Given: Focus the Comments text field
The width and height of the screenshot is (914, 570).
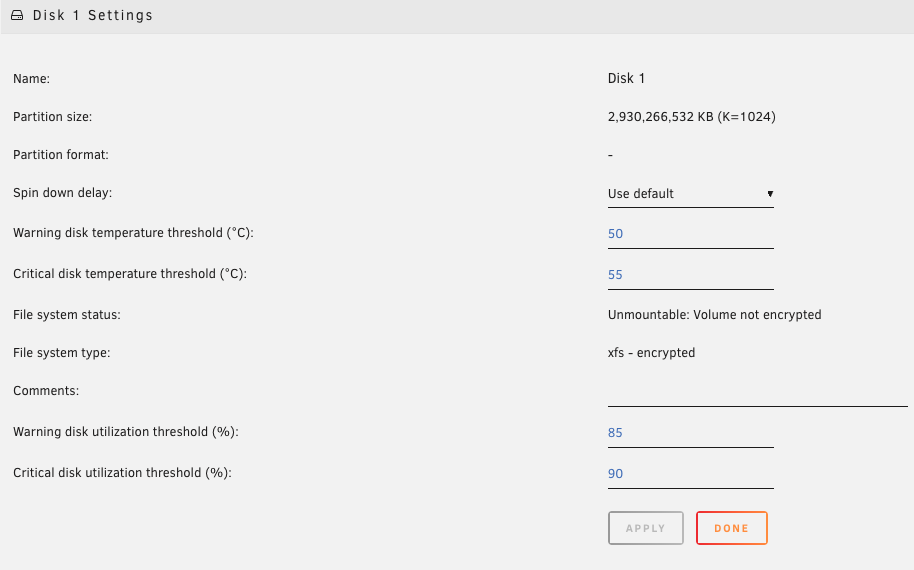Looking at the screenshot, I should tap(757, 392).
